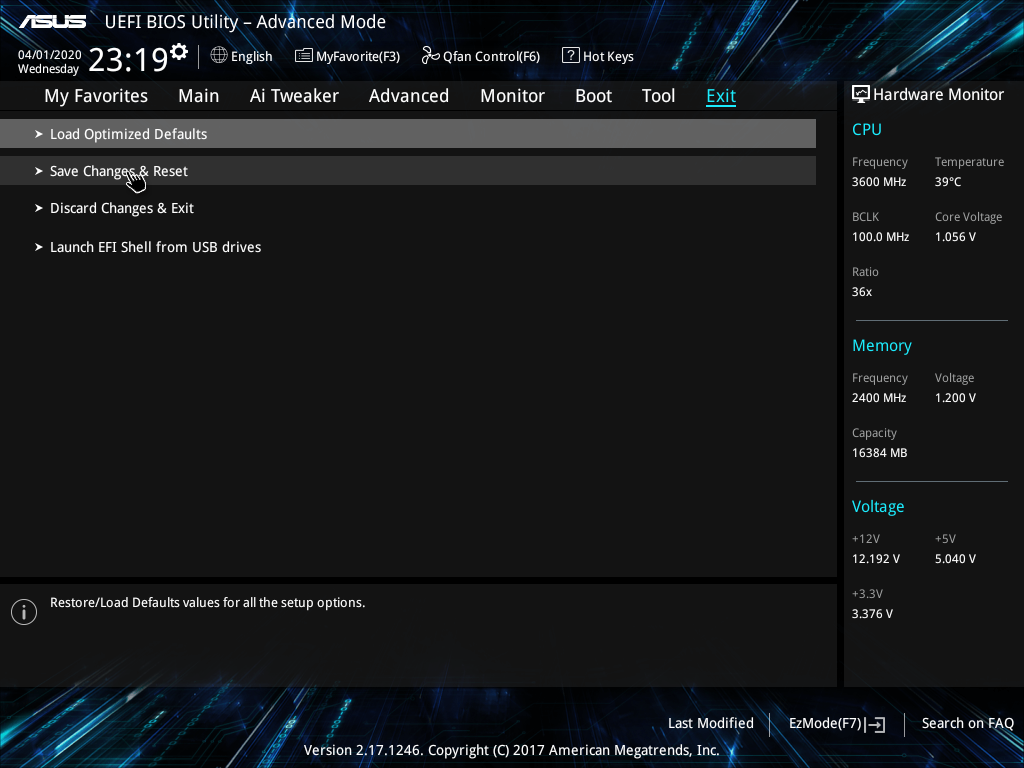
Task: Click arrow beside Save Changes & Reset
Action: click(39, 171)
